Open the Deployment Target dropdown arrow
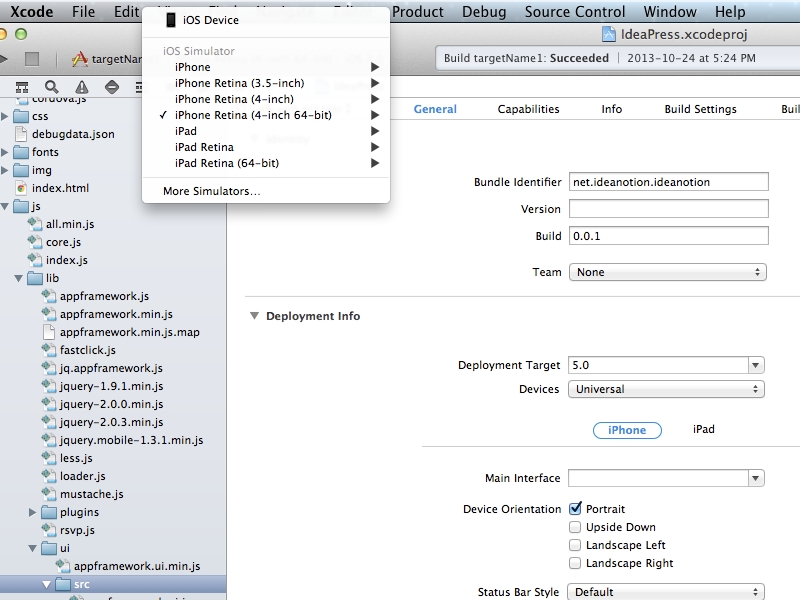The image size is (800, 600). point(756,365)
